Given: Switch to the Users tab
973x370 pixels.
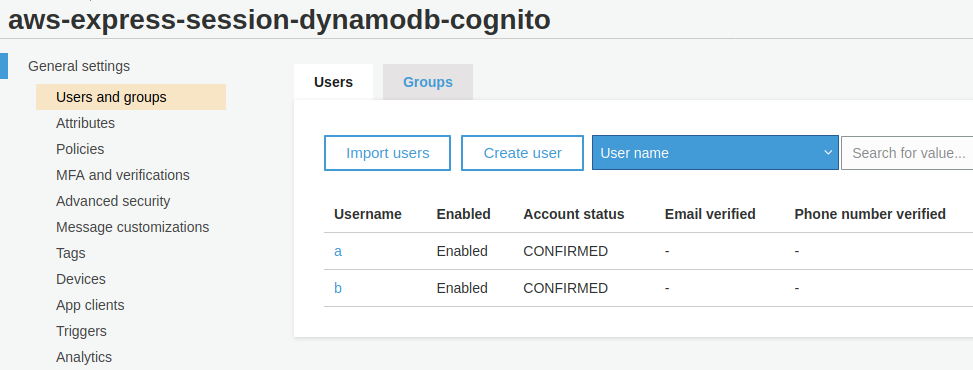Looking at the screenshot, I should tap(333, 82).
